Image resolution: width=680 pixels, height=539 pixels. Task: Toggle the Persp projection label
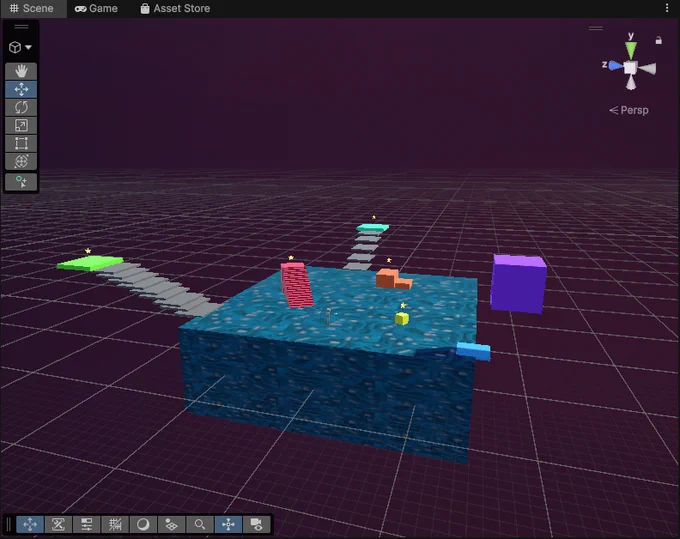629,110
